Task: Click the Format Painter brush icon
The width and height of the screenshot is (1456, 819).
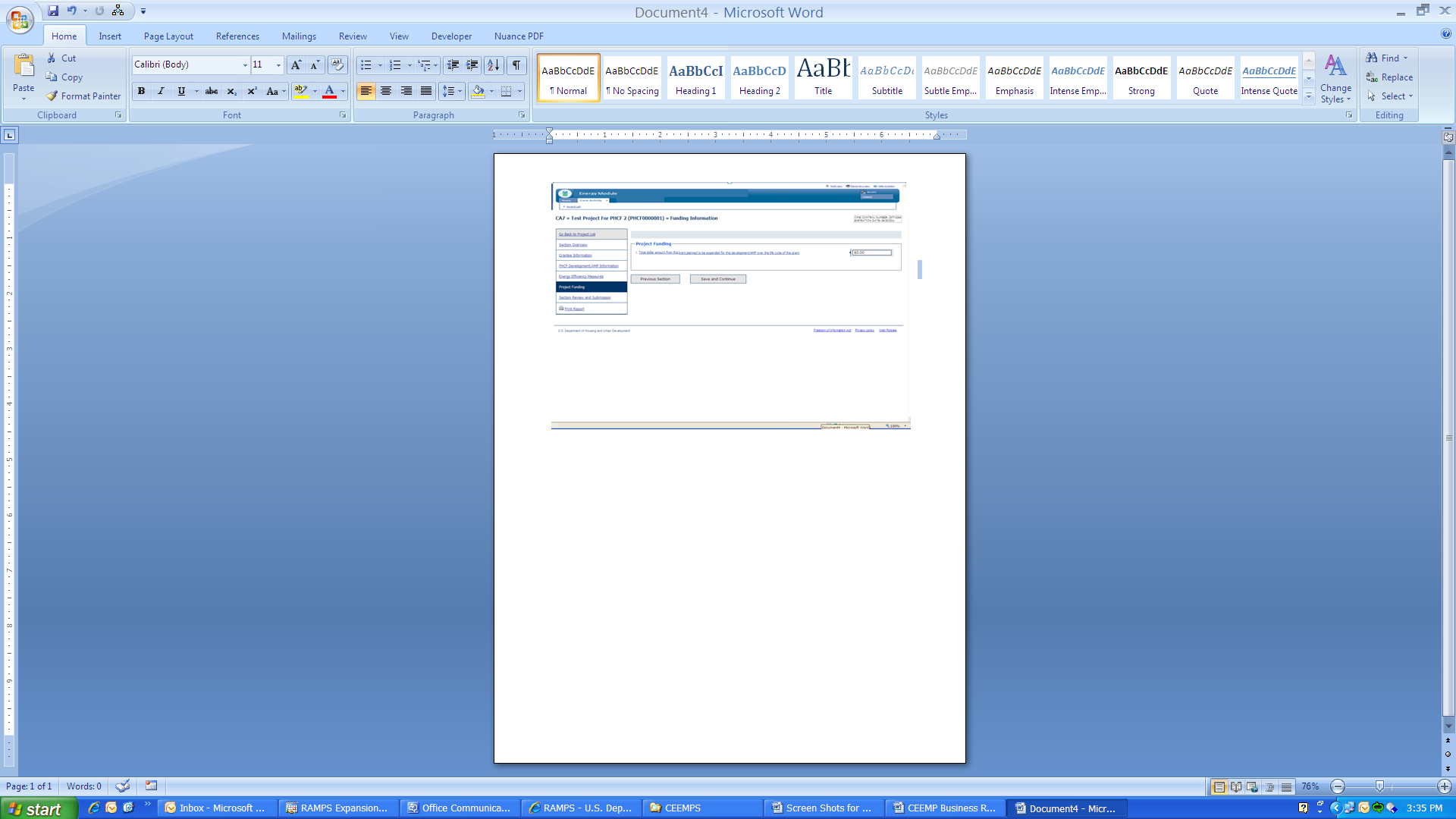Action: [x=52, y=96]
